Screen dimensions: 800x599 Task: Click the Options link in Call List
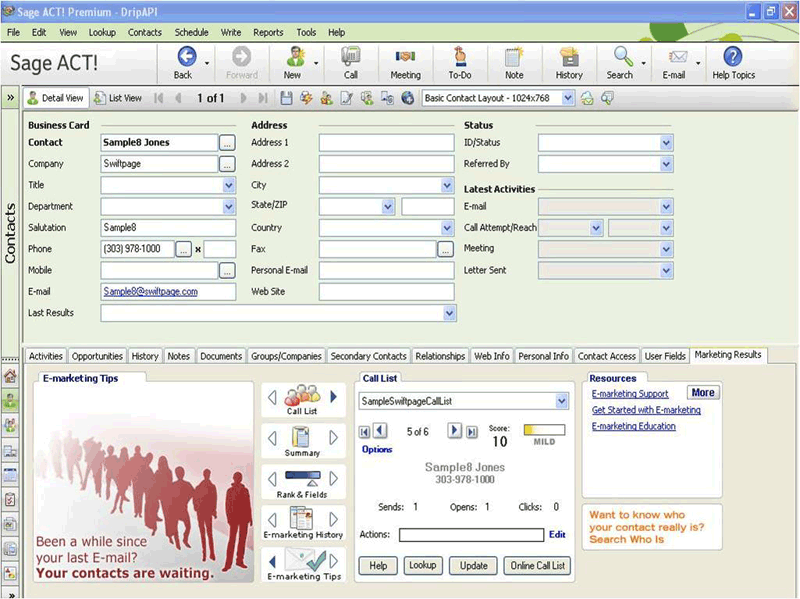pos(377,450)
